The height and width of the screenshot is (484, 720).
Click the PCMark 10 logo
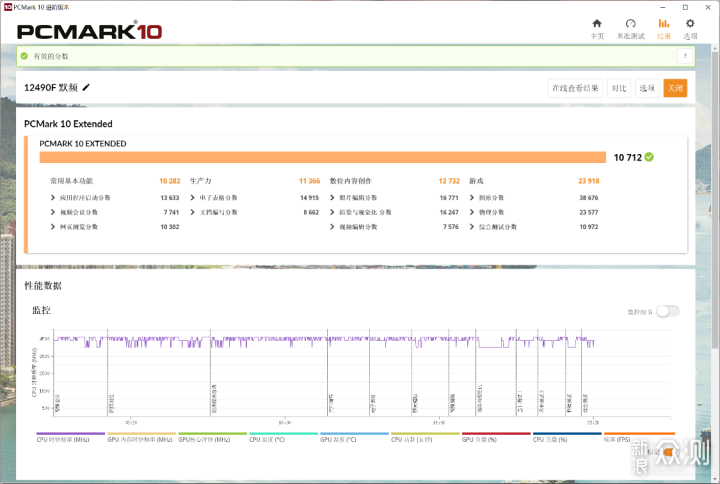[x=90, y=31]
